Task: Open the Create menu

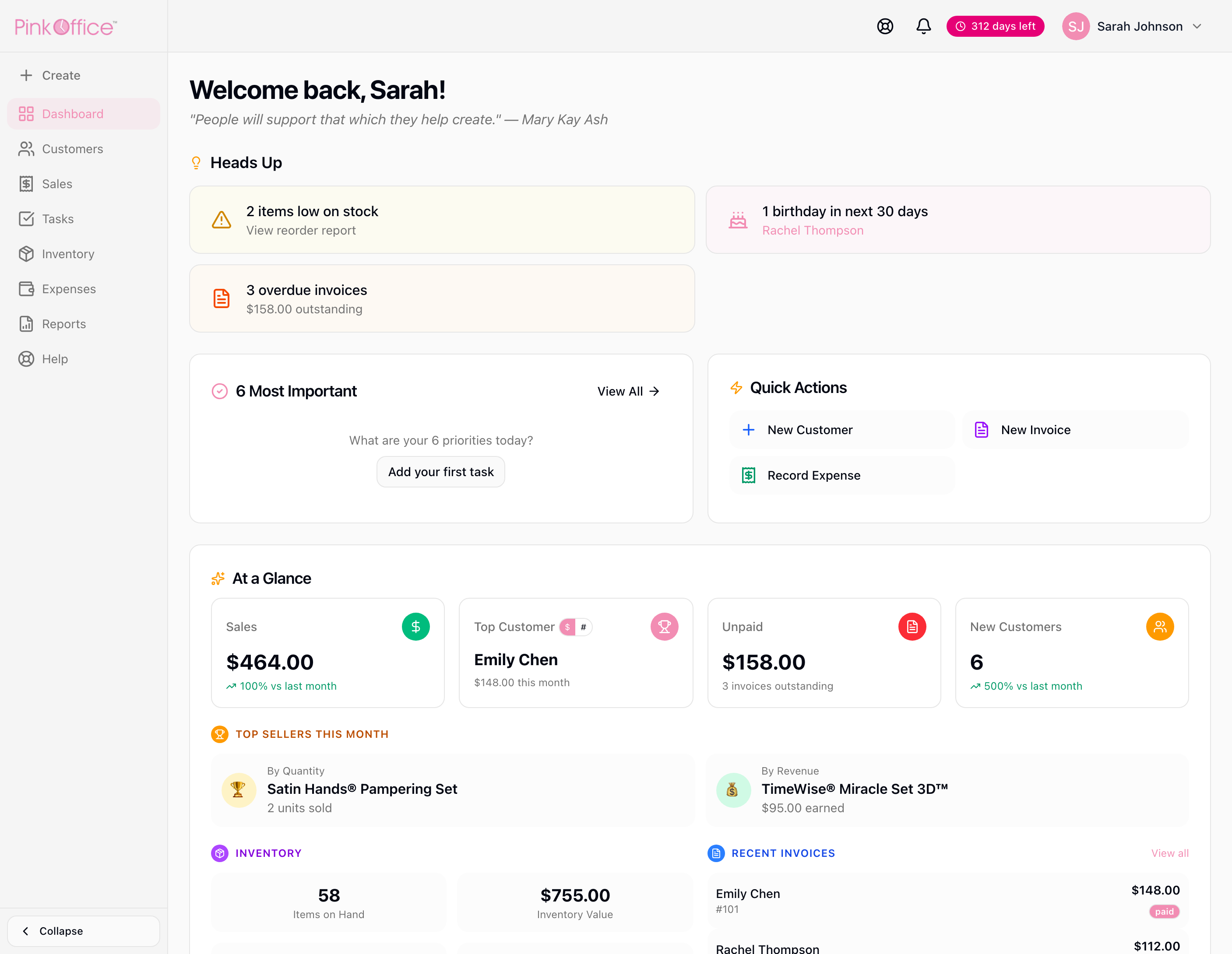Action: [84, 75]
